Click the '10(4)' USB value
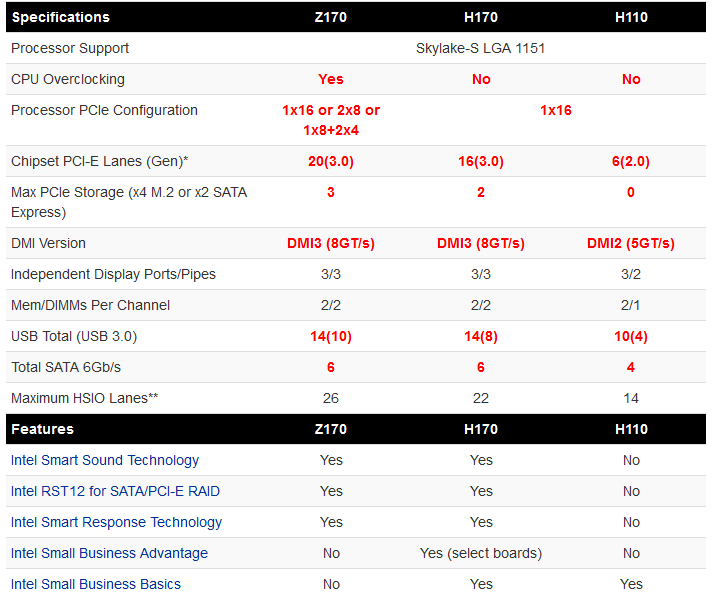Viewport: 716px width, 614px height. (x=631, y=336)
